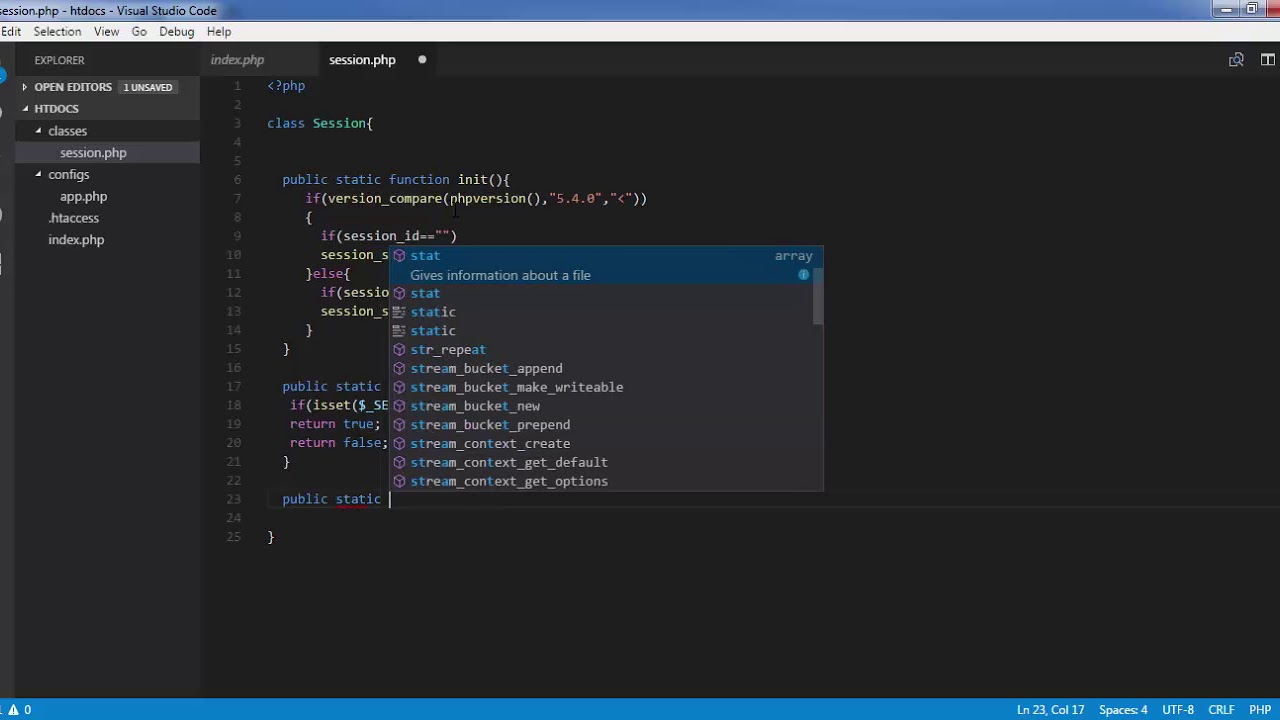
Task: Open the Debug menu
Action: (176, 32)
